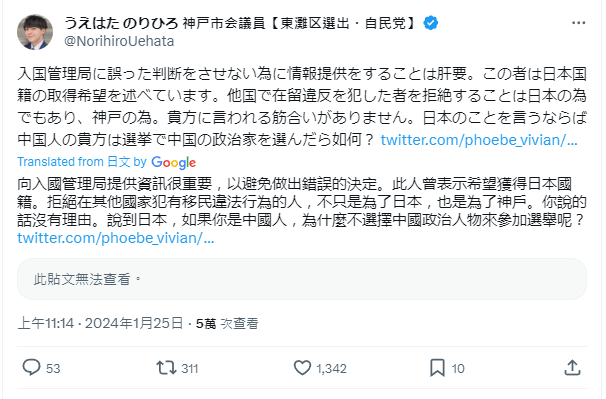Bookmark the post with the bookmark icon

[437, 368]
